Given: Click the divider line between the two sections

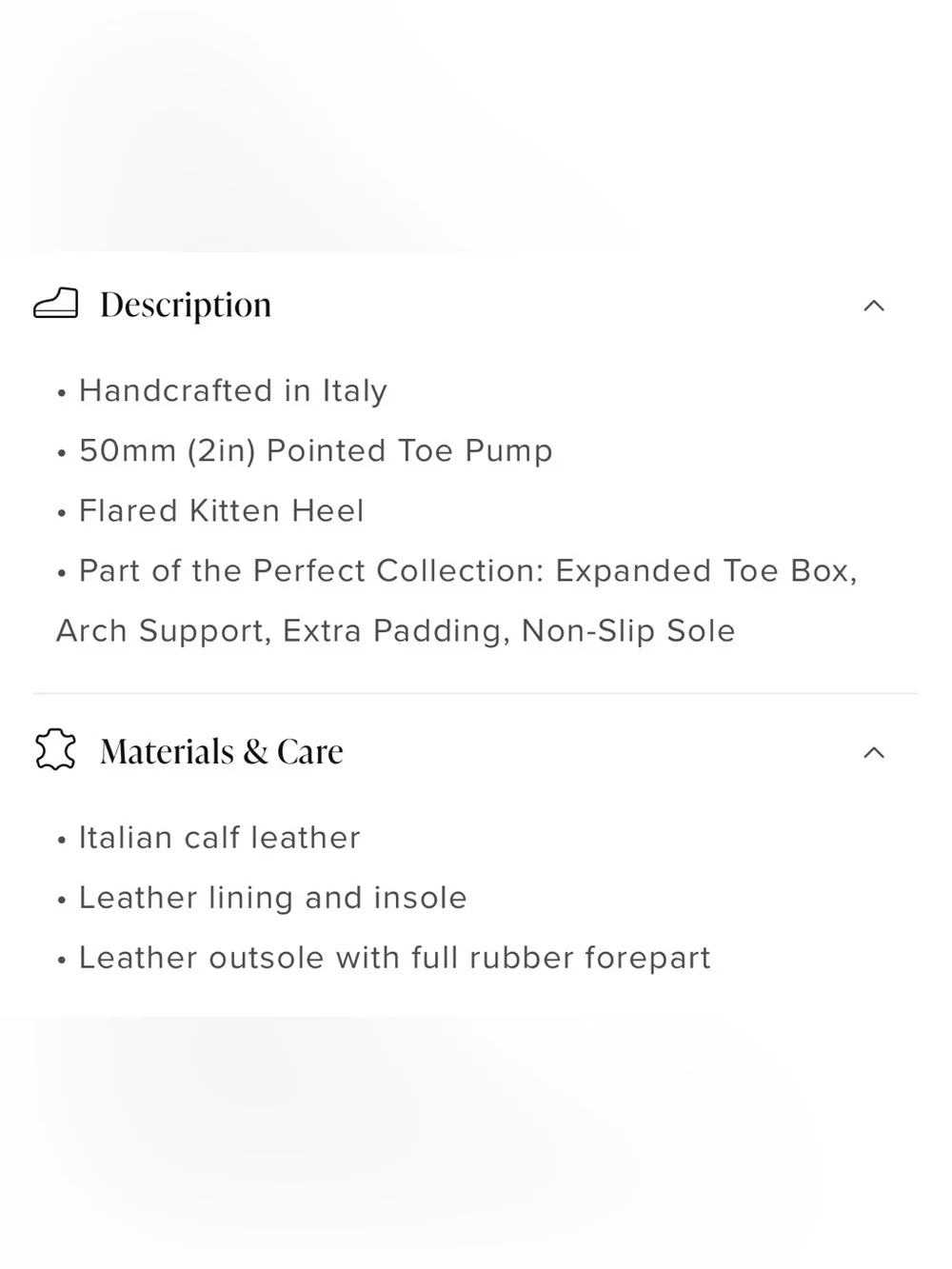Looking at the screenshot, I should (476, 693).
